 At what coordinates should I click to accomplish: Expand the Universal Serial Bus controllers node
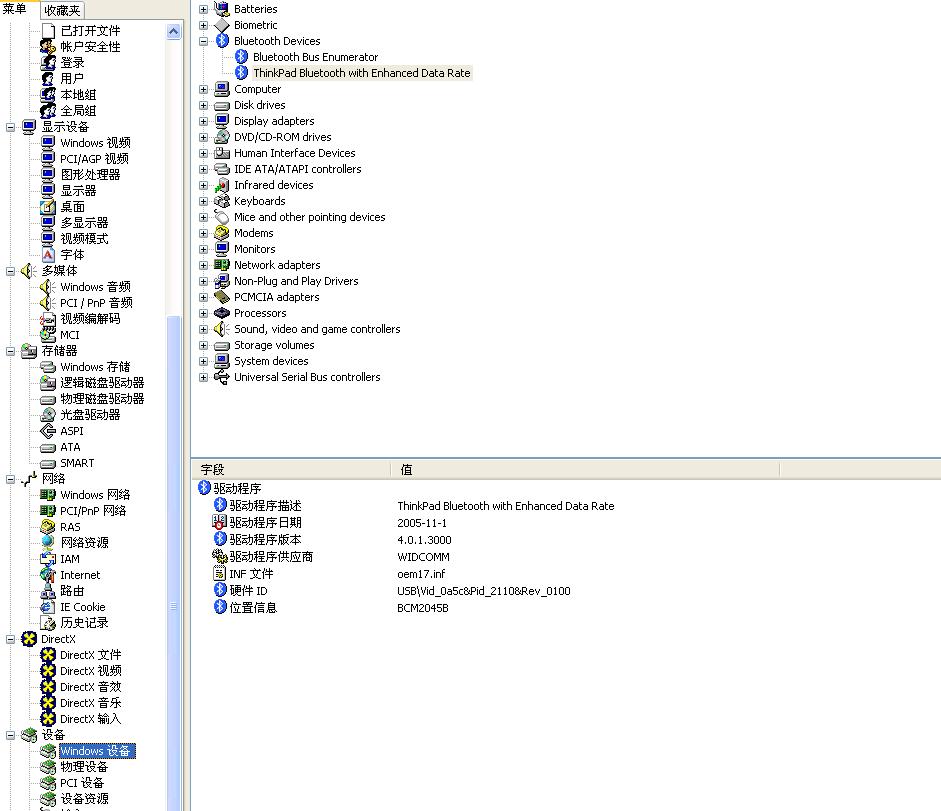(x=204, y=377)
